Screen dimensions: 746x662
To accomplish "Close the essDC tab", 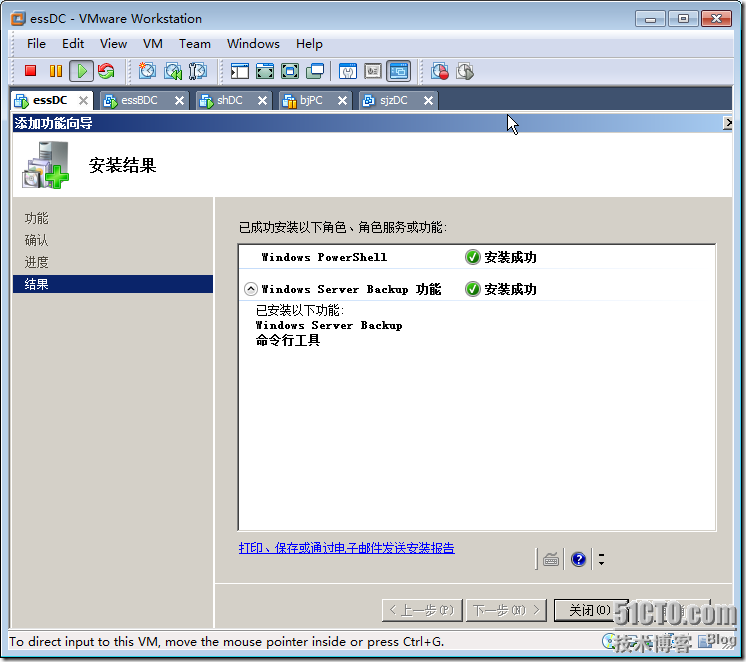I will 83,100.
